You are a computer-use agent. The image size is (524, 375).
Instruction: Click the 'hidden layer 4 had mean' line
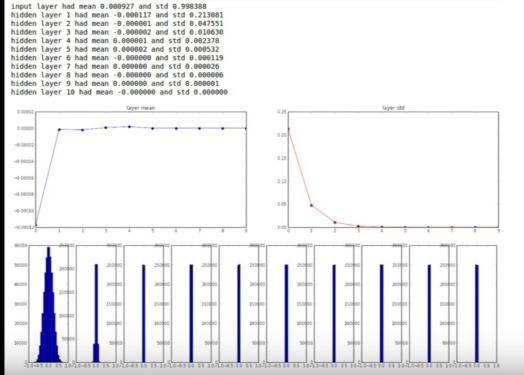[115, 41]
